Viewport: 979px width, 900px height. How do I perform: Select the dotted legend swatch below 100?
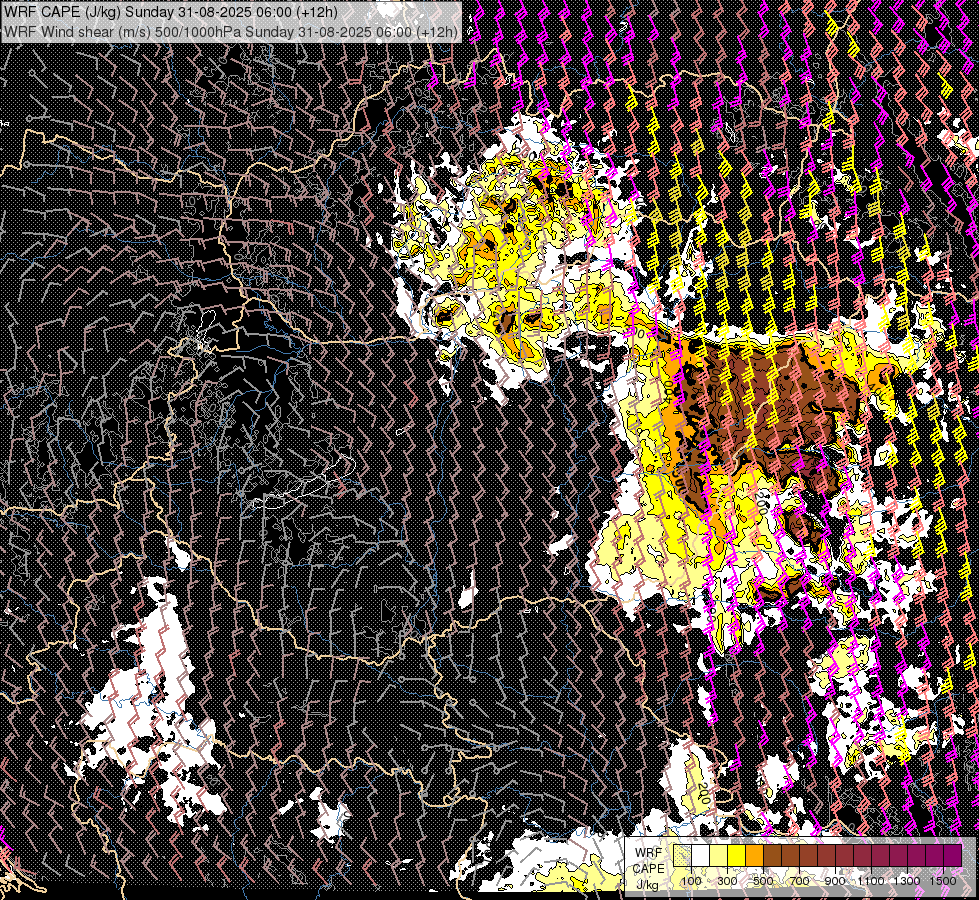point(682,855)
